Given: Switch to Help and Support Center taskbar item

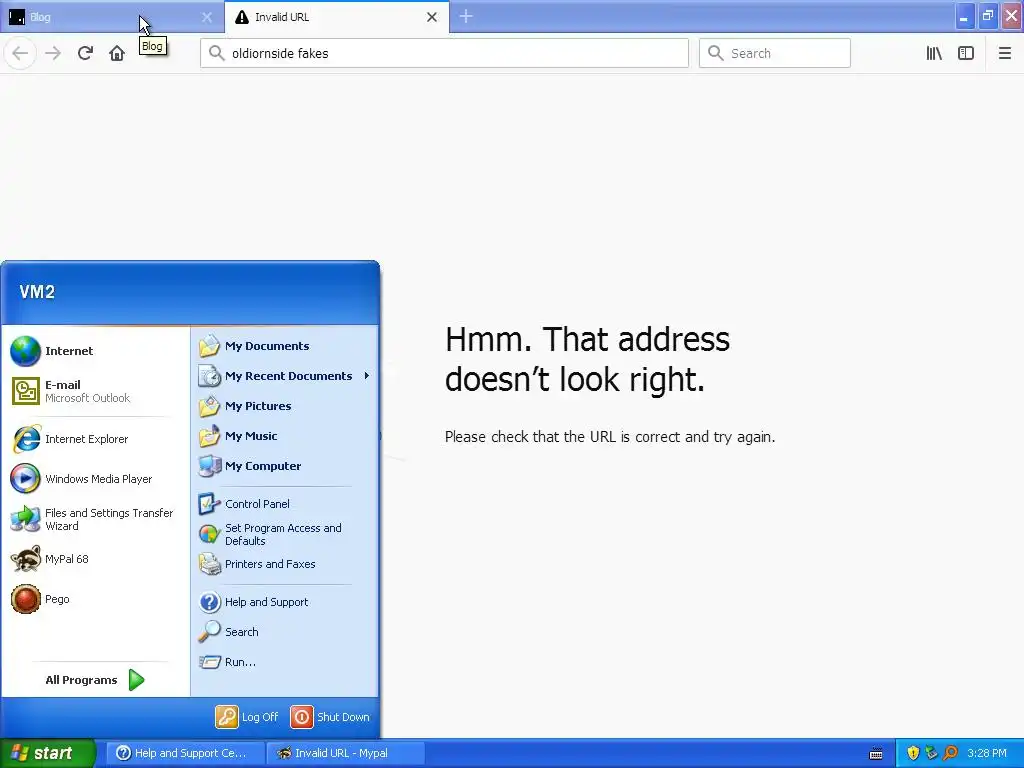Looking at the screenshot, I should coord(184,753).
